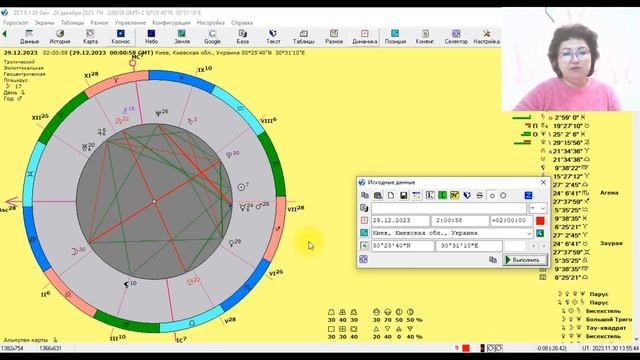This screenshot has height=360, width=640.
Task: Close the Исходные данные dialog
Action: (543, 182)
